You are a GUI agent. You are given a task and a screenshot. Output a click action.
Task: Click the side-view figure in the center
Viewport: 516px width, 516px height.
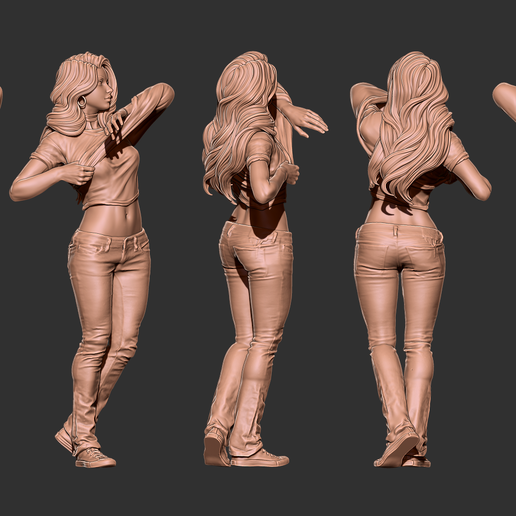265,259
